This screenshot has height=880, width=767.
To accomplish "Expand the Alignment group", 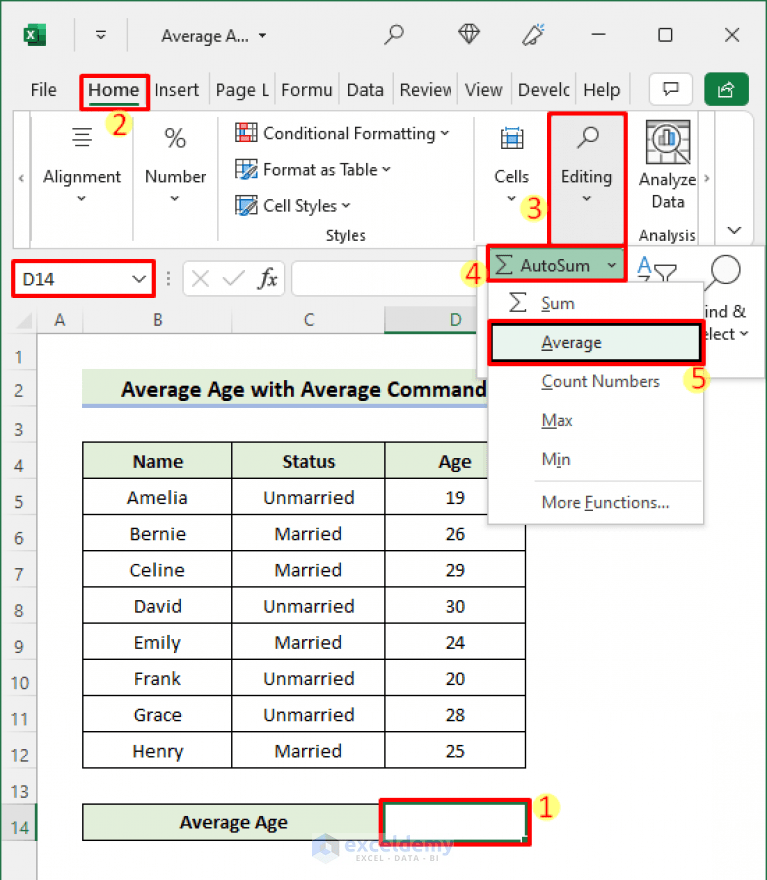I will (x=82, y=164).
